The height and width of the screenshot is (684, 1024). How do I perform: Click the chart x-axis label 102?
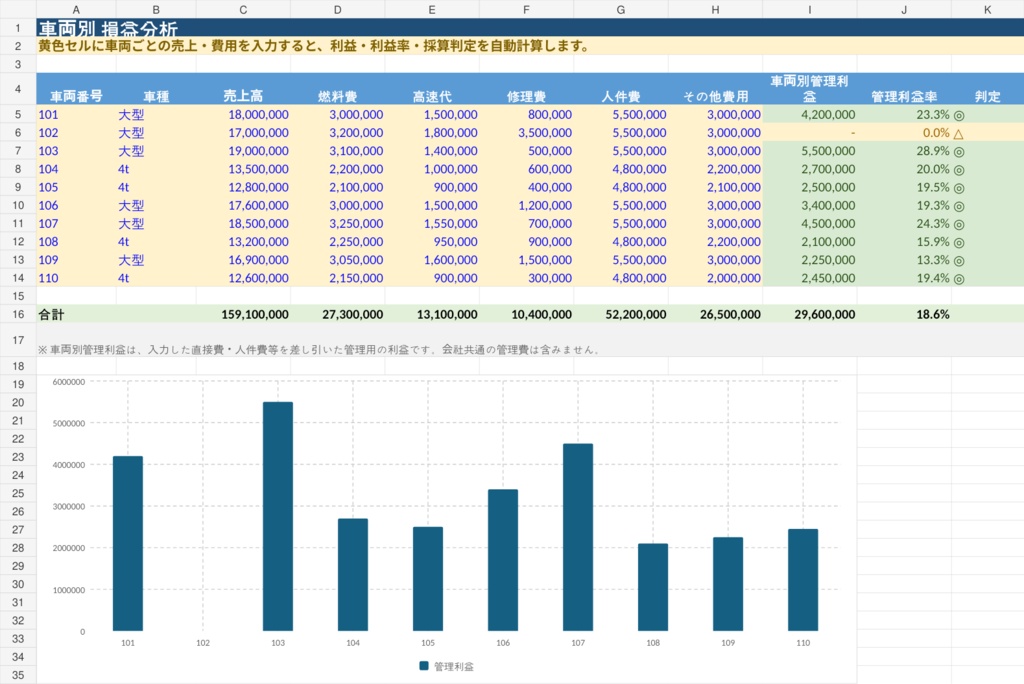[203, 643]
